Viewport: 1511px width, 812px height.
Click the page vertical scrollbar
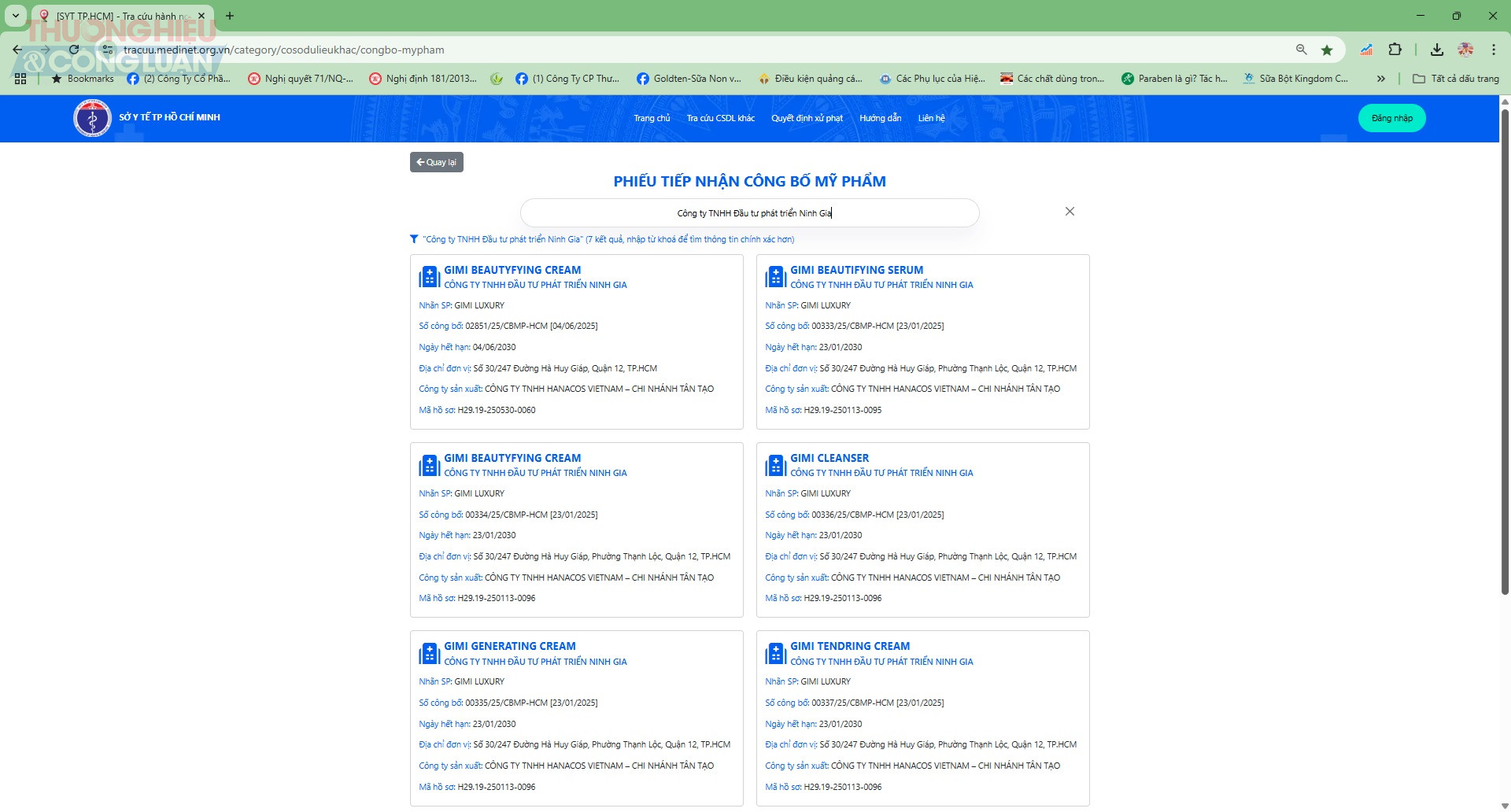click(1505, 354)
